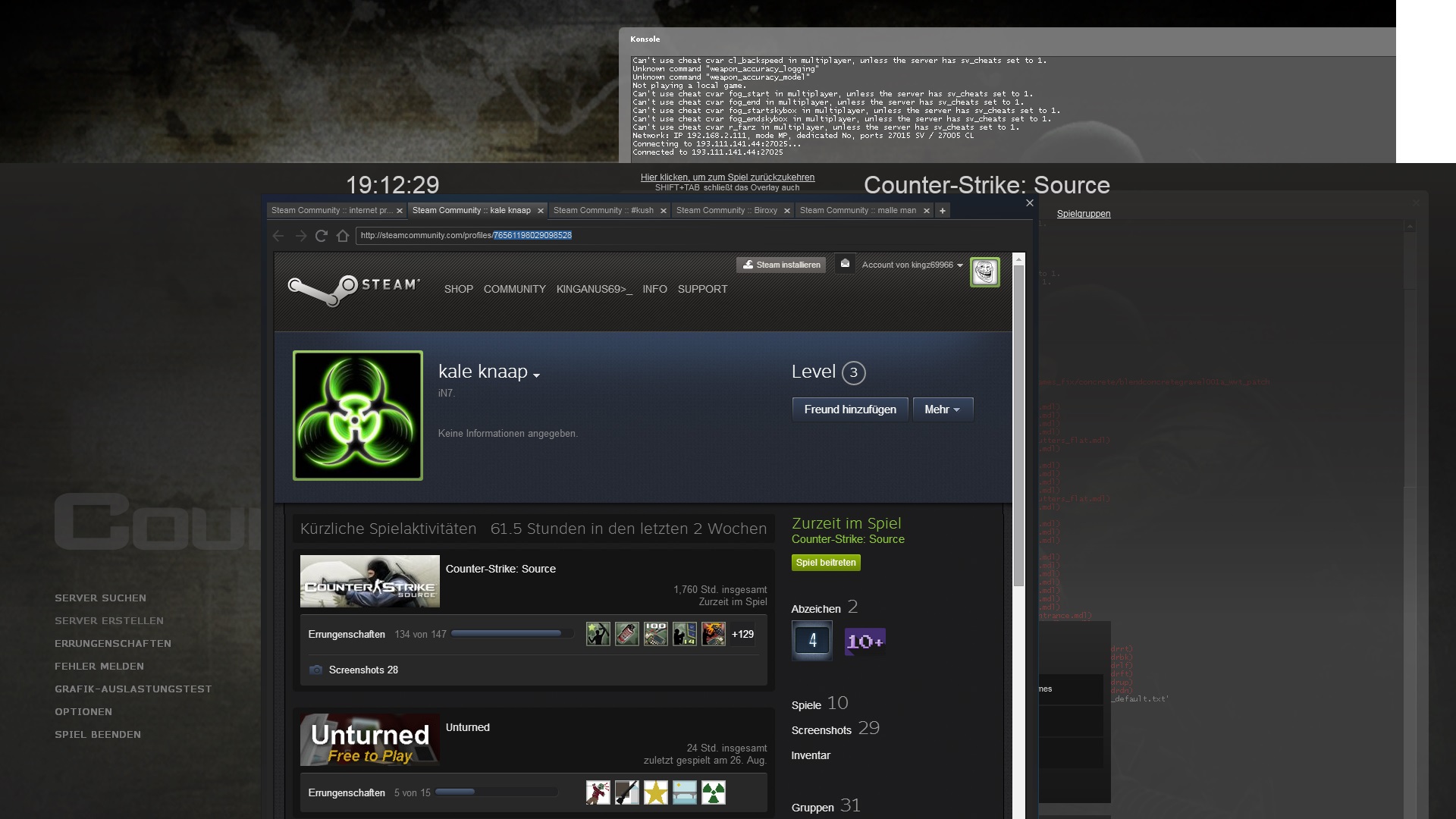Add a new browser tab
This screenshot has height=819, width=1456.
(943, 211)
